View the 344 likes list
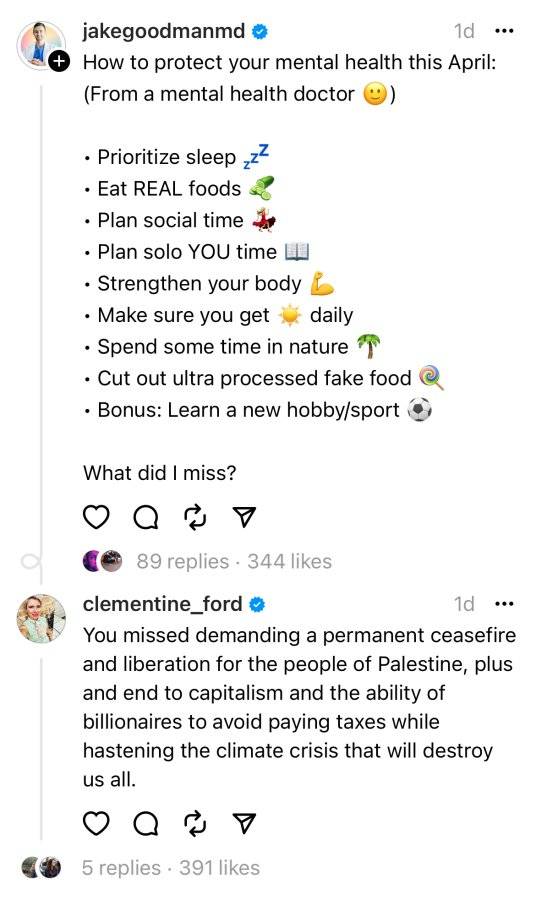Viewport: 536px width, 900px height. click(x=290, y=561)
